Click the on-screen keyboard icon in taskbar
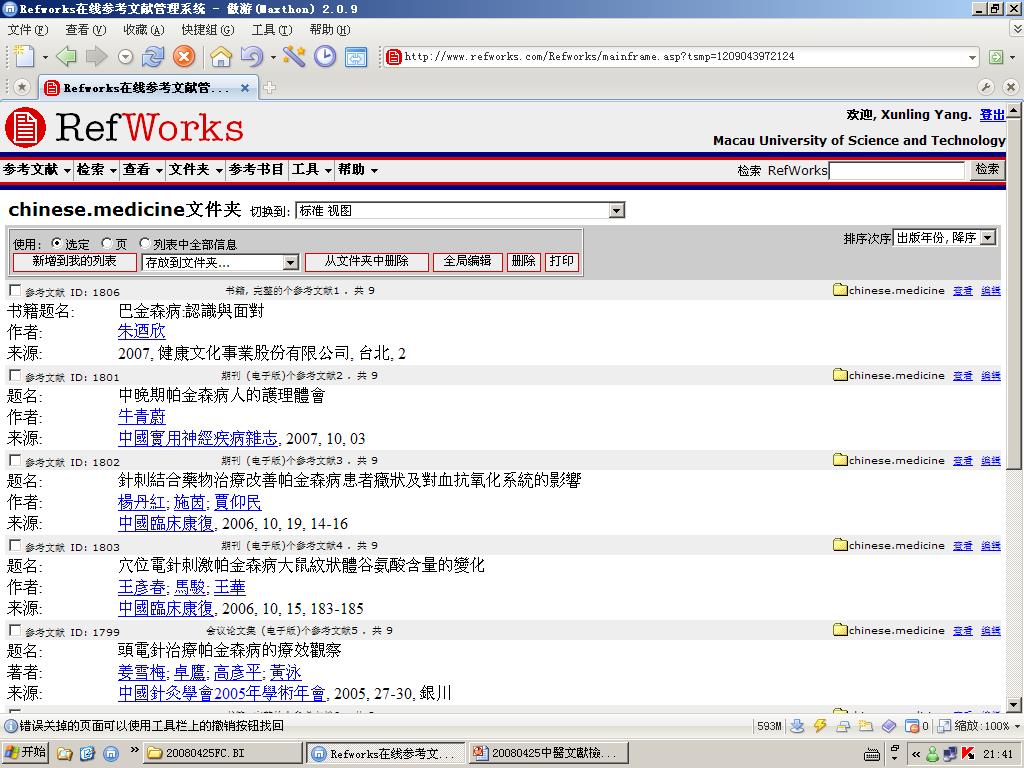Image resolution: width=1024 pixels, height=768 pixels. click(x=872, y=754)
